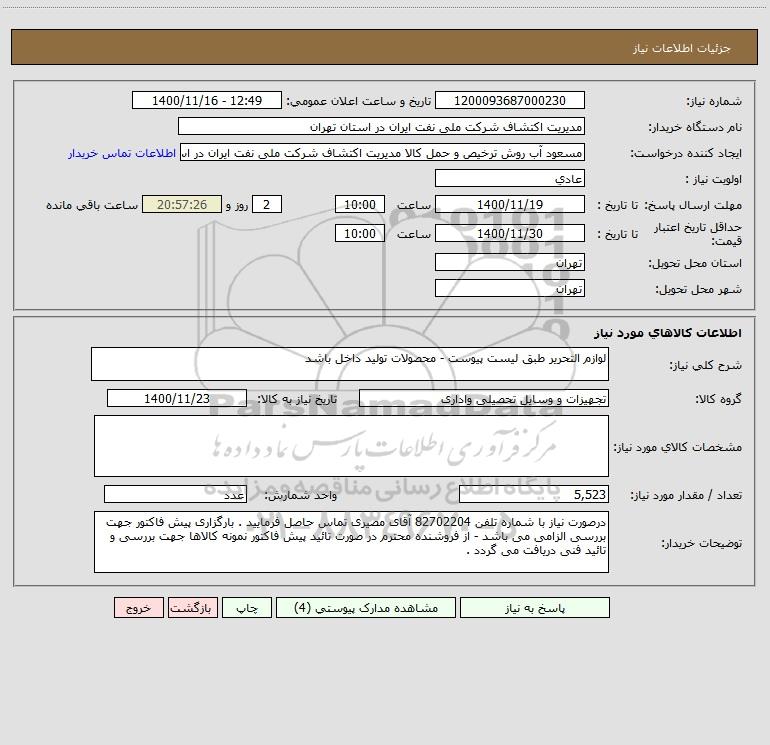Click the حداقل تاریخ اعتبار قیمت label
The image size is (770, 745).
(x=698, y=234)
